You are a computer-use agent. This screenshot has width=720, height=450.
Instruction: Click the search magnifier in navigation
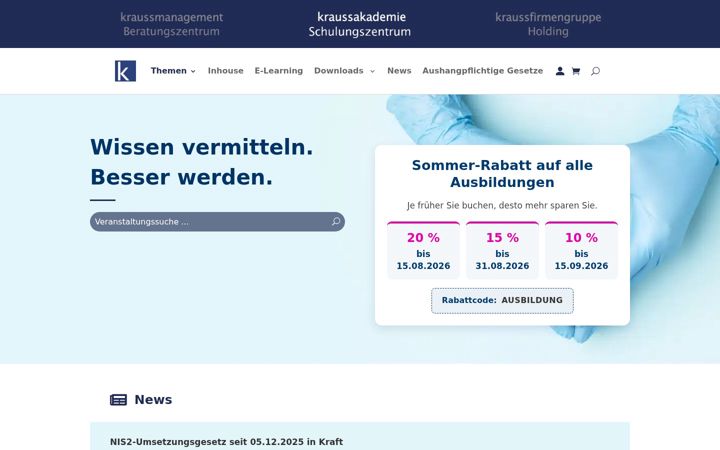[x=595, y=71]
